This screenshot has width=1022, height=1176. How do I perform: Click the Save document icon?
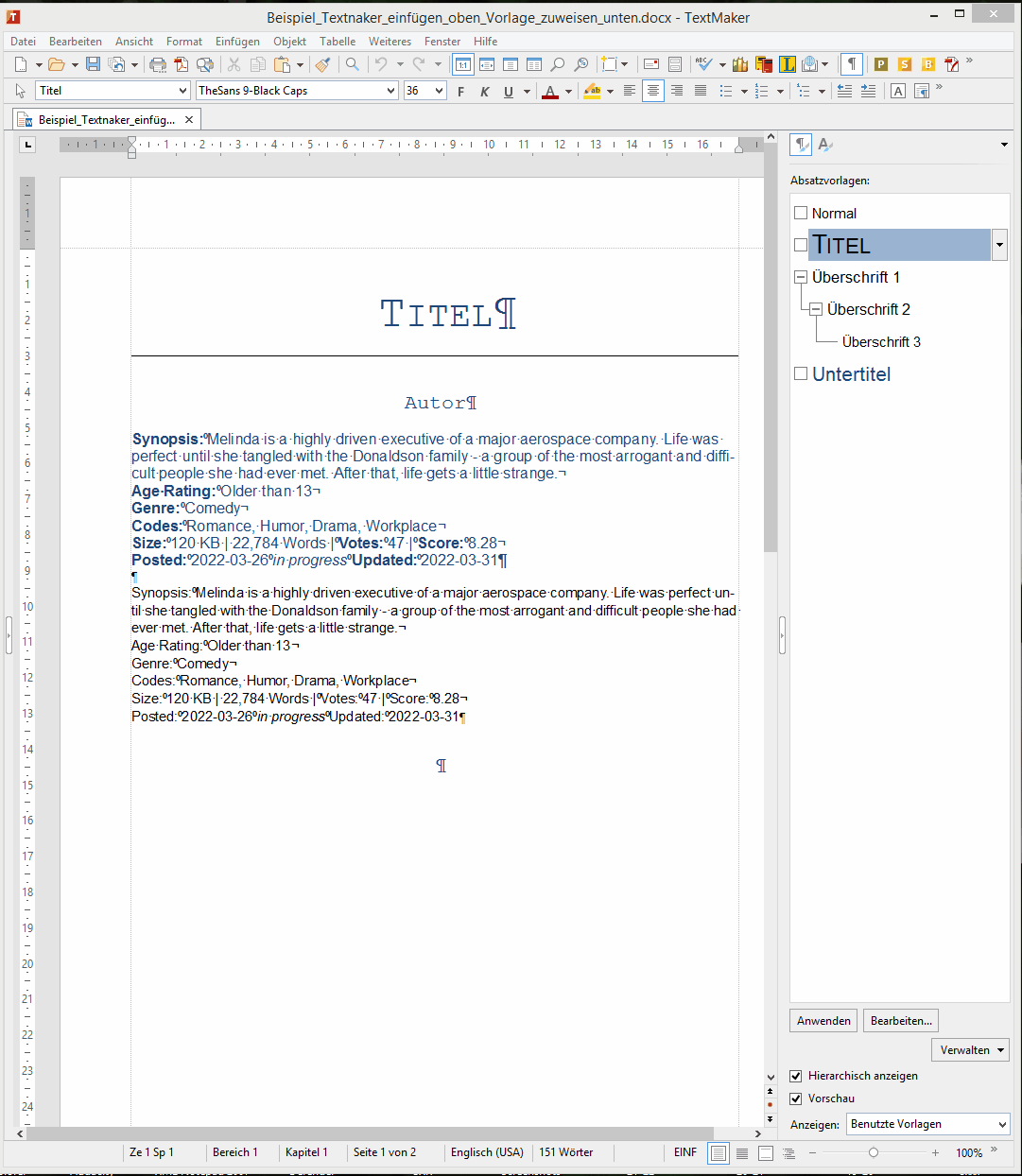(x=93, y=64)
